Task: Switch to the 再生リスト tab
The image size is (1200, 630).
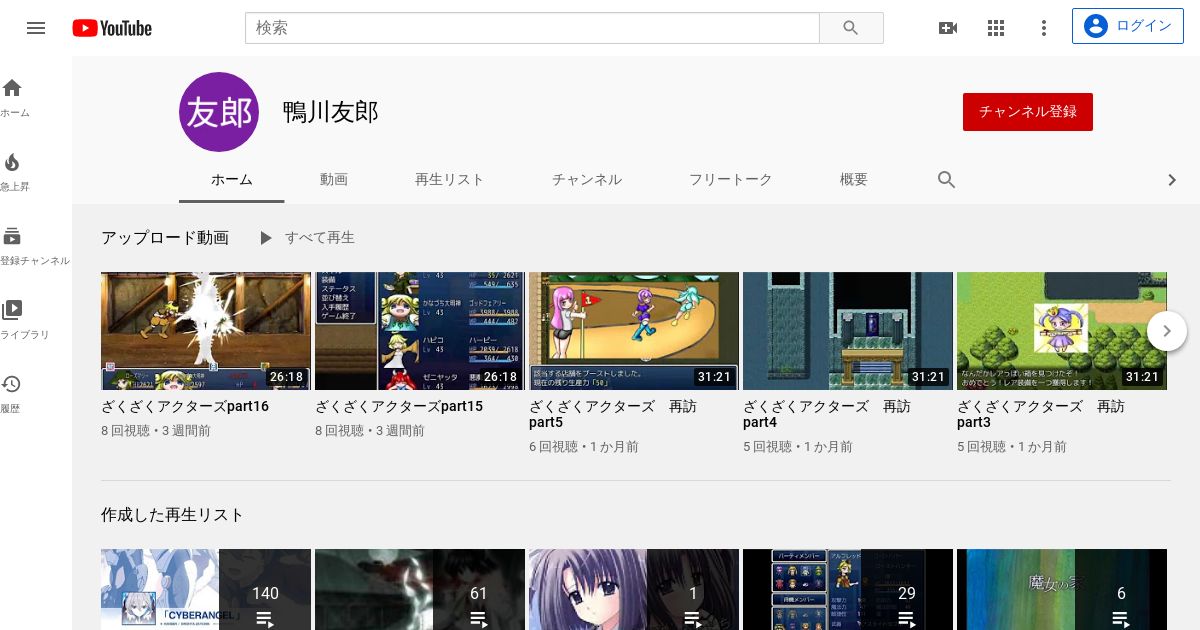Action: pyautogui.click(x=449, y=180)
